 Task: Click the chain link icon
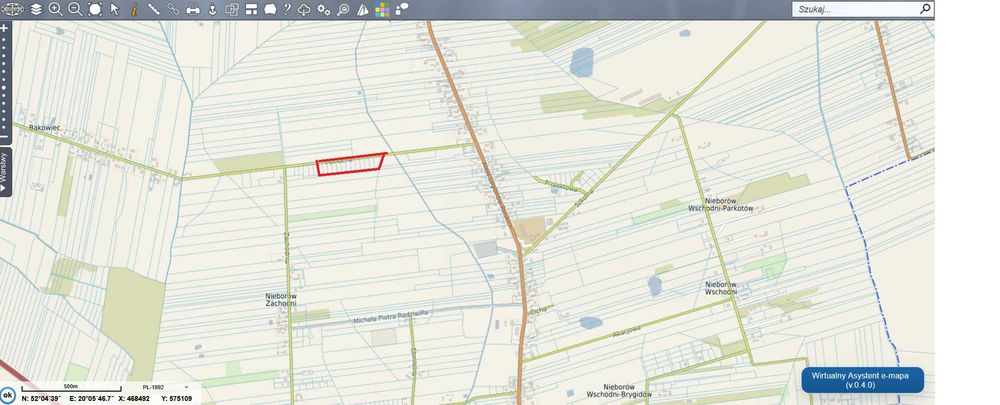(x=173, y=9)
